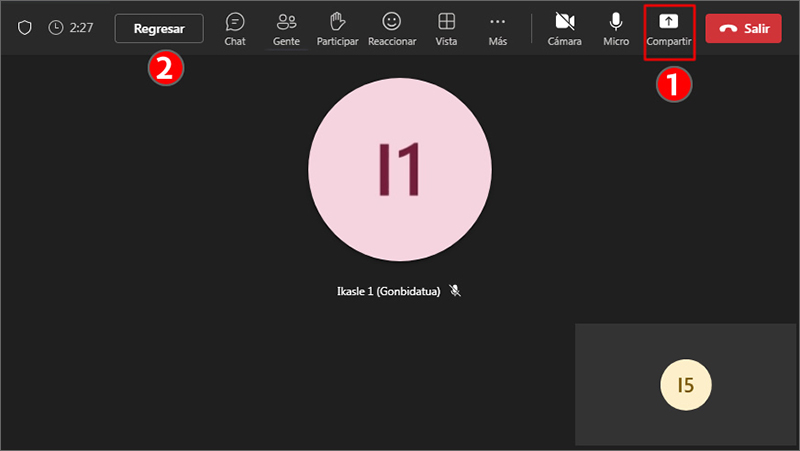Click the shield security icon

(x=25, y=28)
